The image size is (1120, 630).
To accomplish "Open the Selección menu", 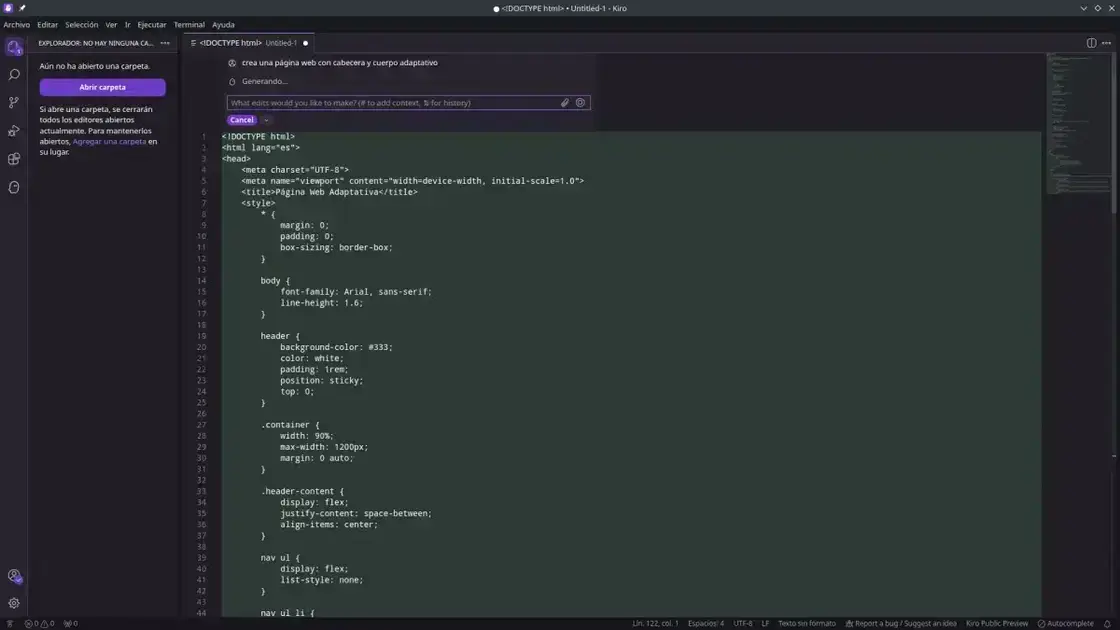I will point(81,24).
